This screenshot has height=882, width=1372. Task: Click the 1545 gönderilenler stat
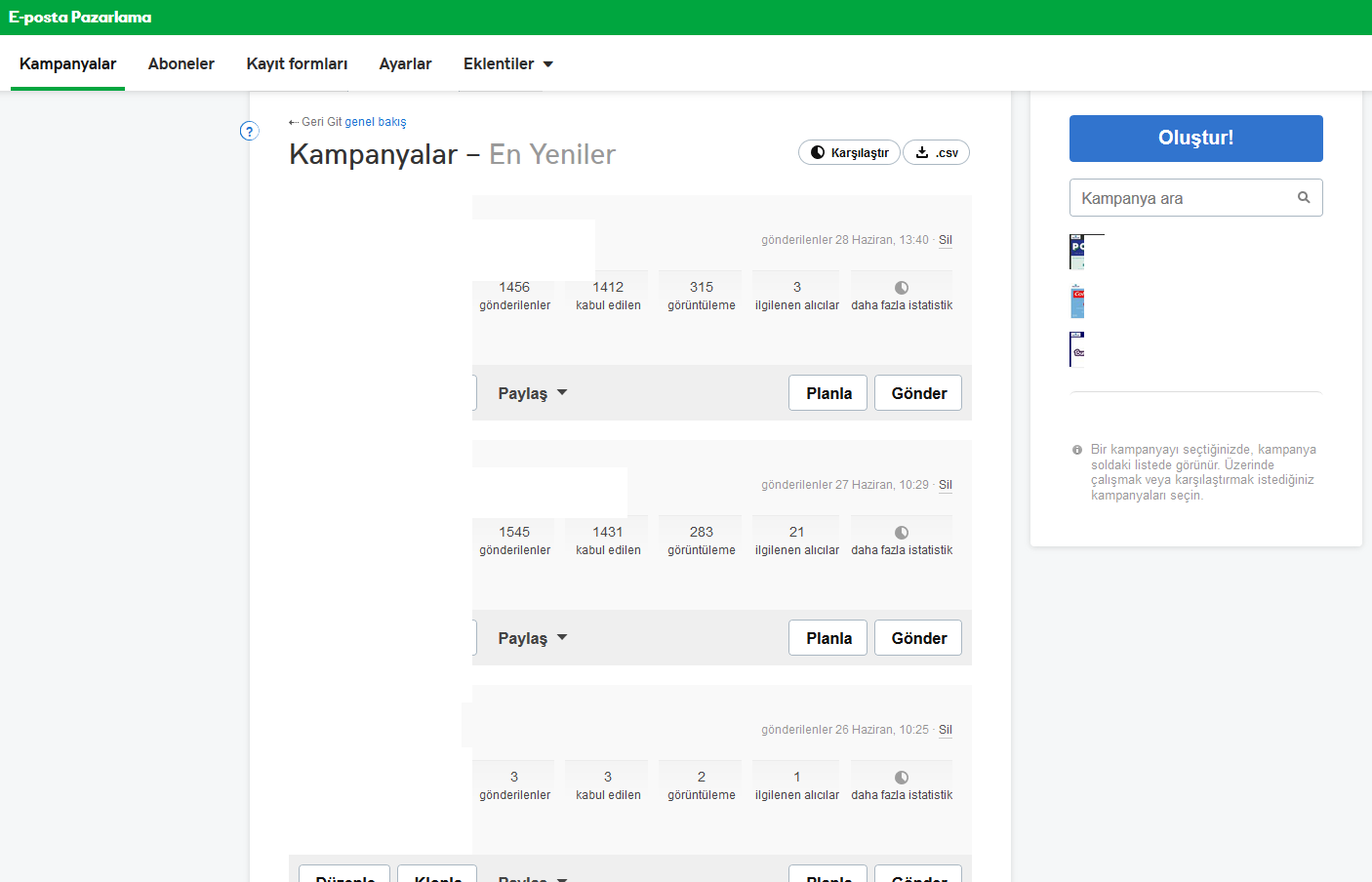[x=514, y=541]
